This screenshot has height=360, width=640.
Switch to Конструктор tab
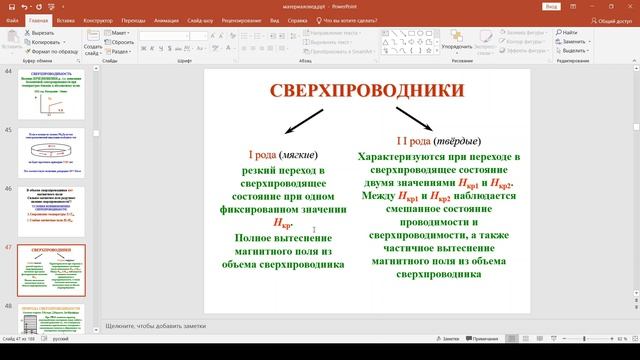click(98, 20)
